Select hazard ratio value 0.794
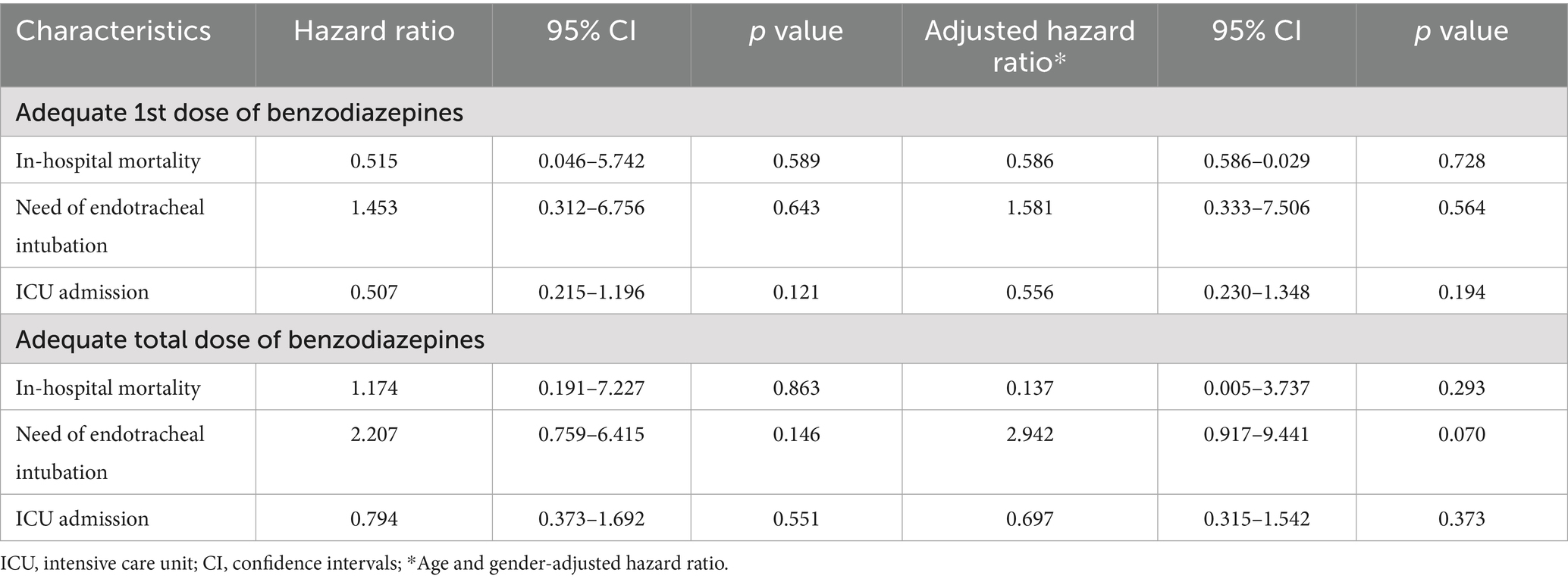The image size is (1568, 582). (x=374, y=518)
